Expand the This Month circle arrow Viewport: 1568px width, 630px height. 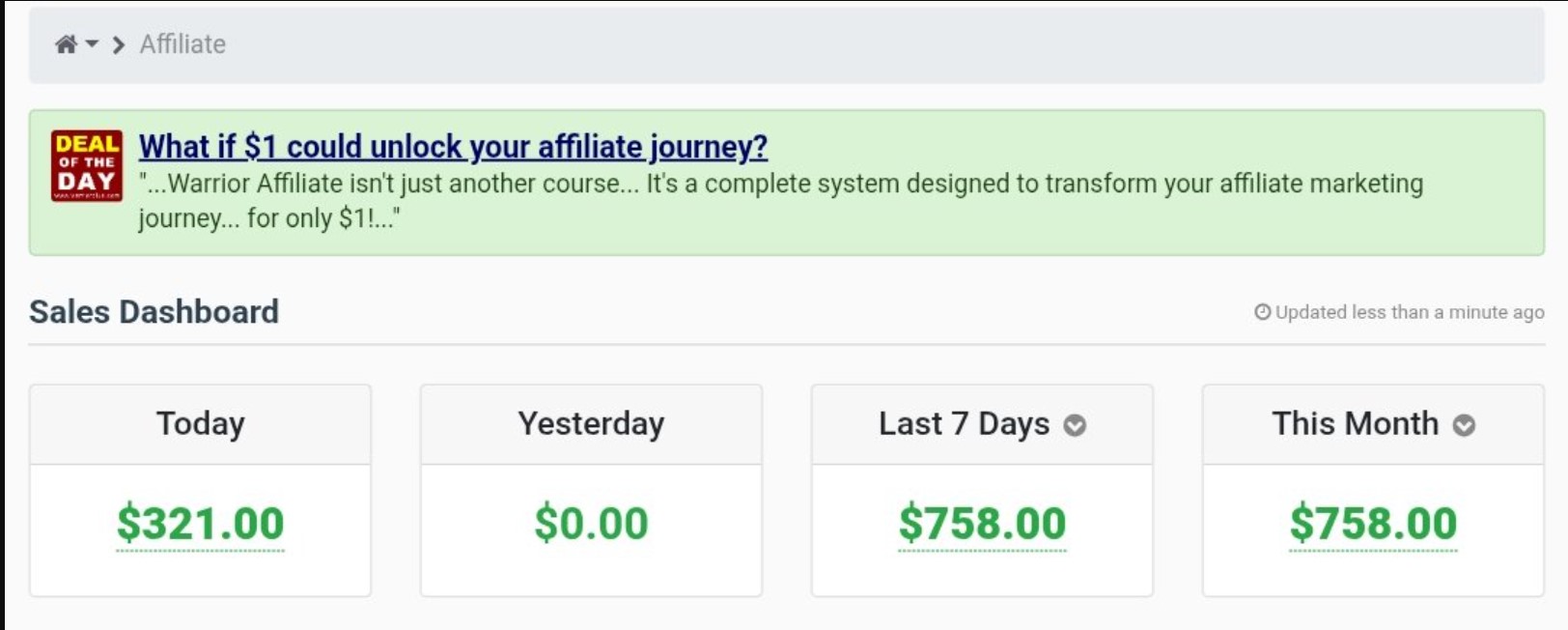point(1464,425)
